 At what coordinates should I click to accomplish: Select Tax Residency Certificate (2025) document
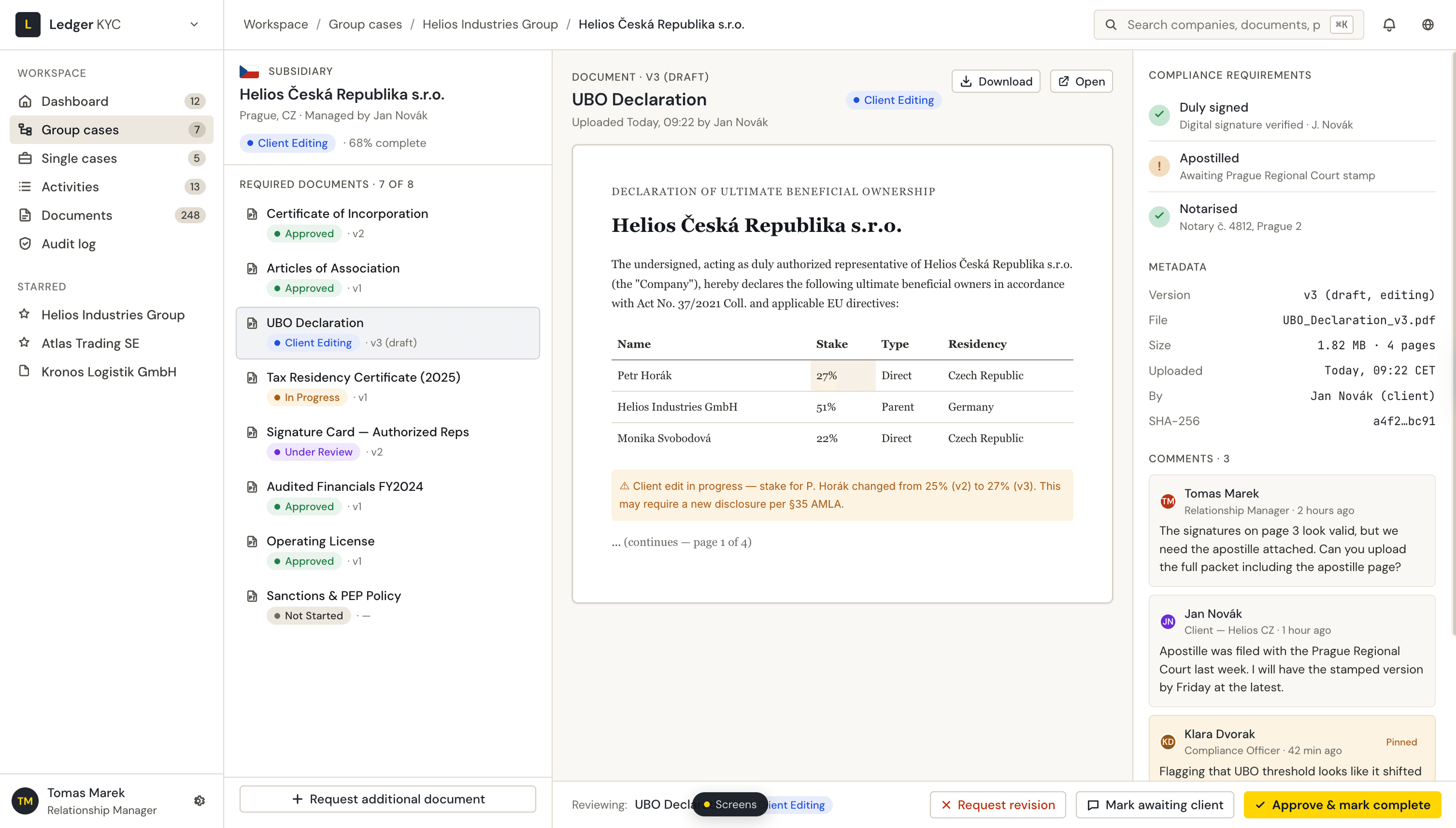tap(363, 377)
